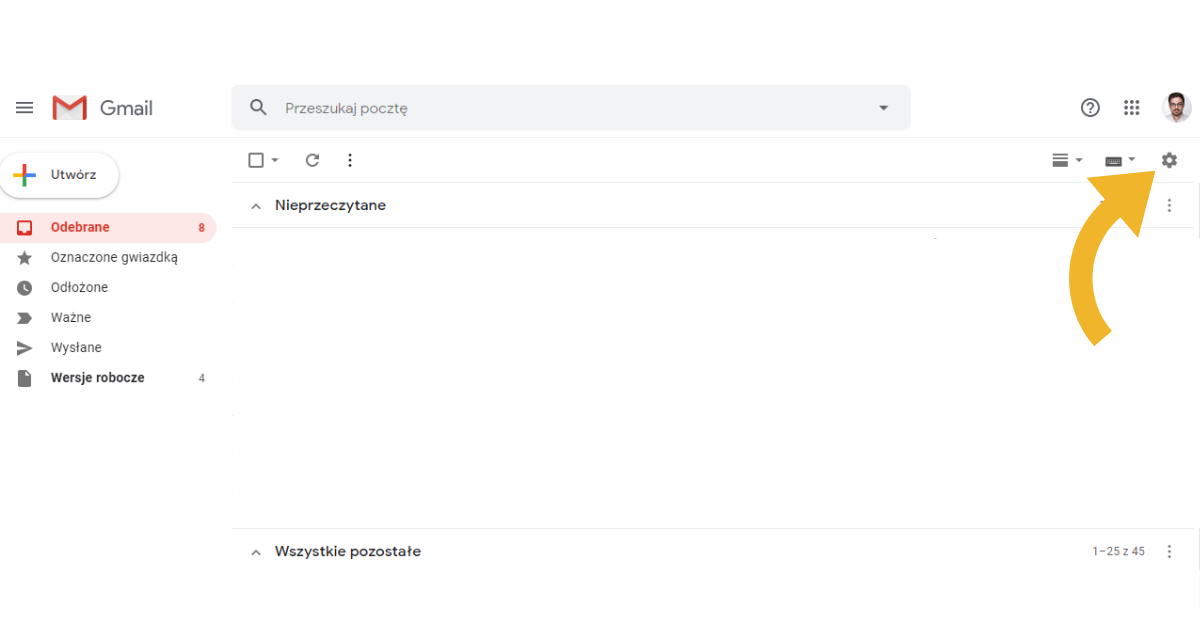Open the Nieprzeczytane section options menu

pos(1170,205)
